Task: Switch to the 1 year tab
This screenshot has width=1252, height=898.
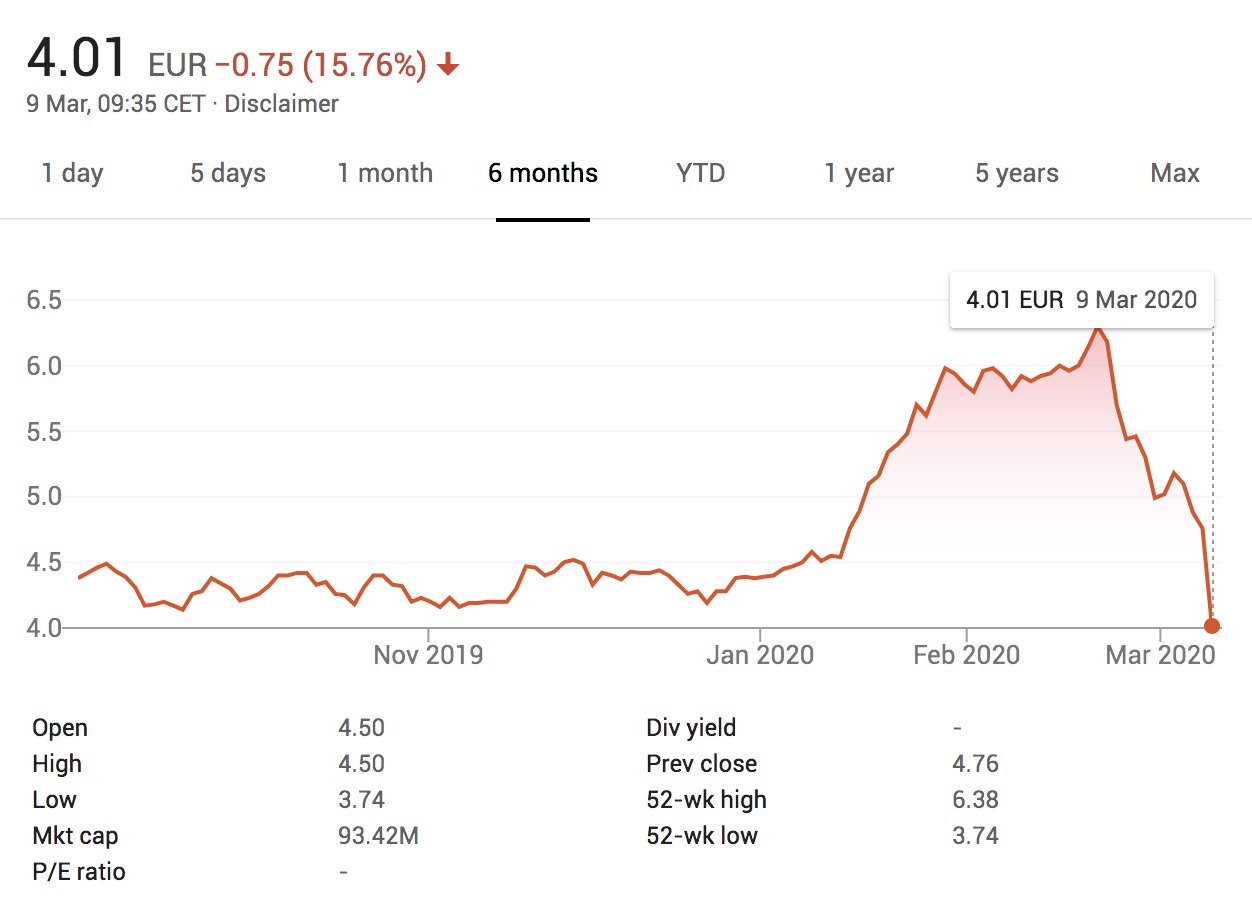Action: (x=859, y=173)
